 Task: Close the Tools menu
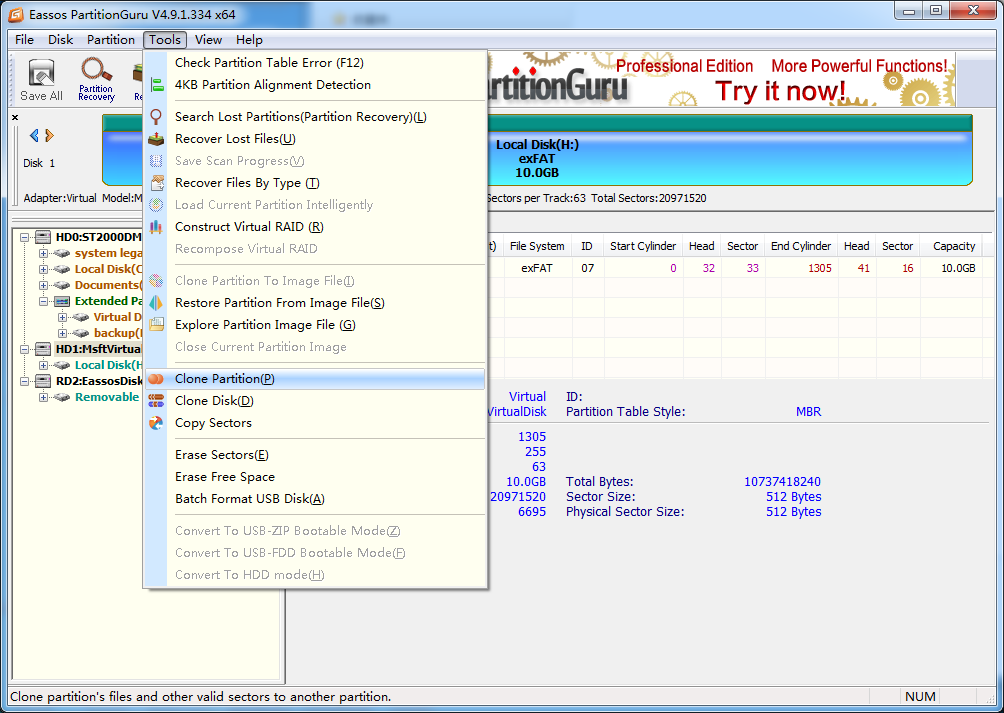click(165, 40)
